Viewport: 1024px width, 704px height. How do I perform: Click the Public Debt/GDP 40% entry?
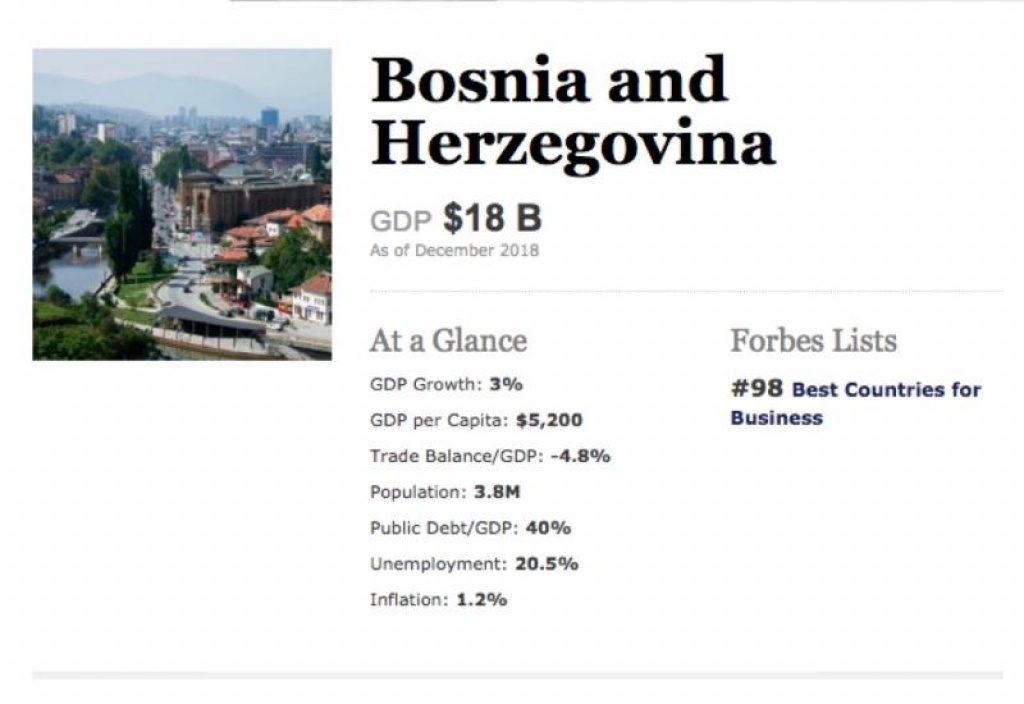(x=470, y=528)
